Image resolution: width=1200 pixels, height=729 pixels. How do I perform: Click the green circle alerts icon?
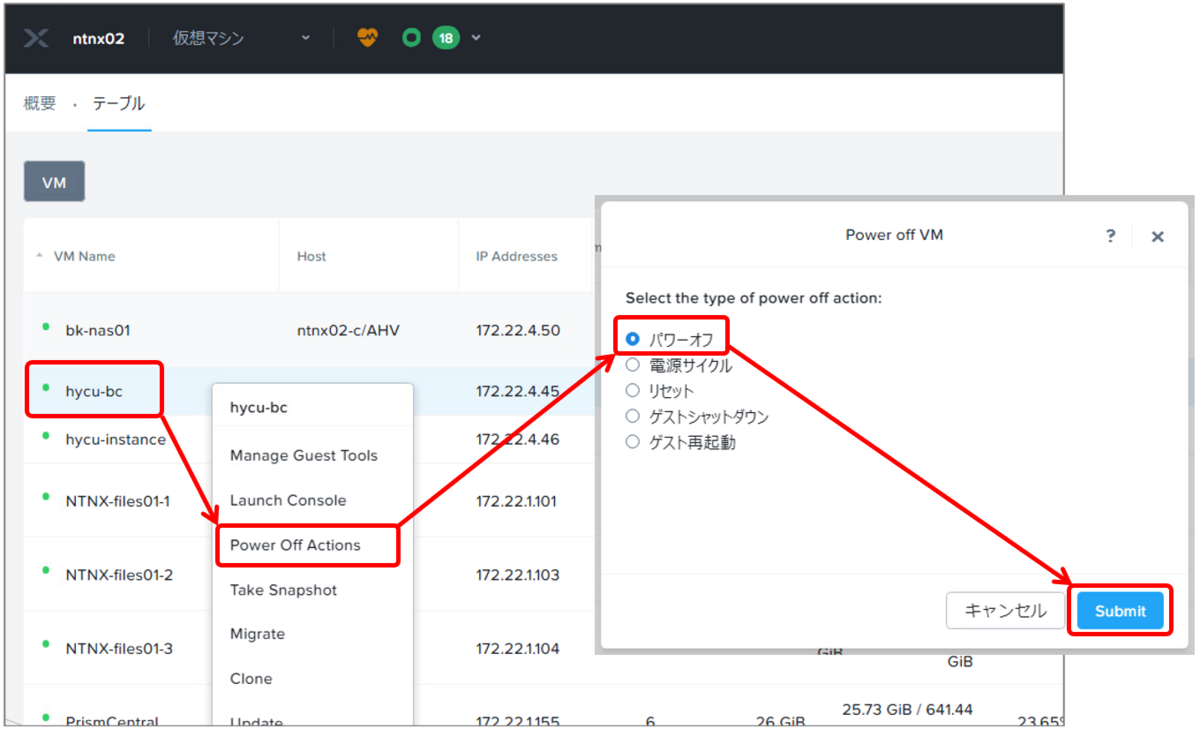click(x=411, y=38)
